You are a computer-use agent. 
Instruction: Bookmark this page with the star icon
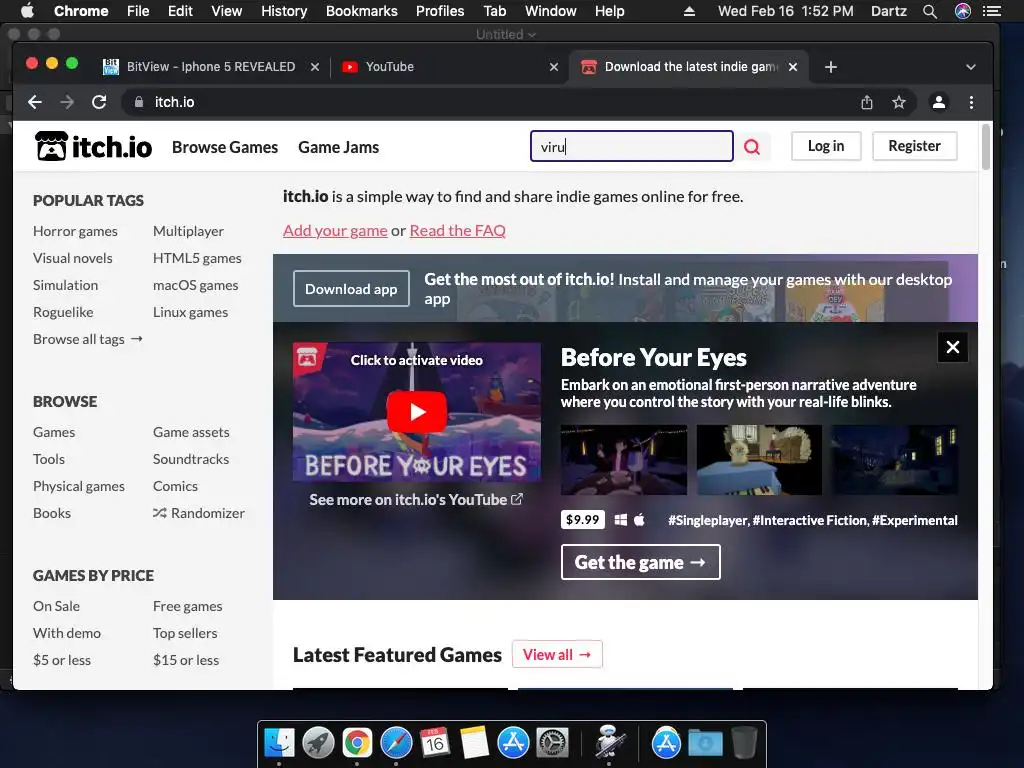(899, 102)
